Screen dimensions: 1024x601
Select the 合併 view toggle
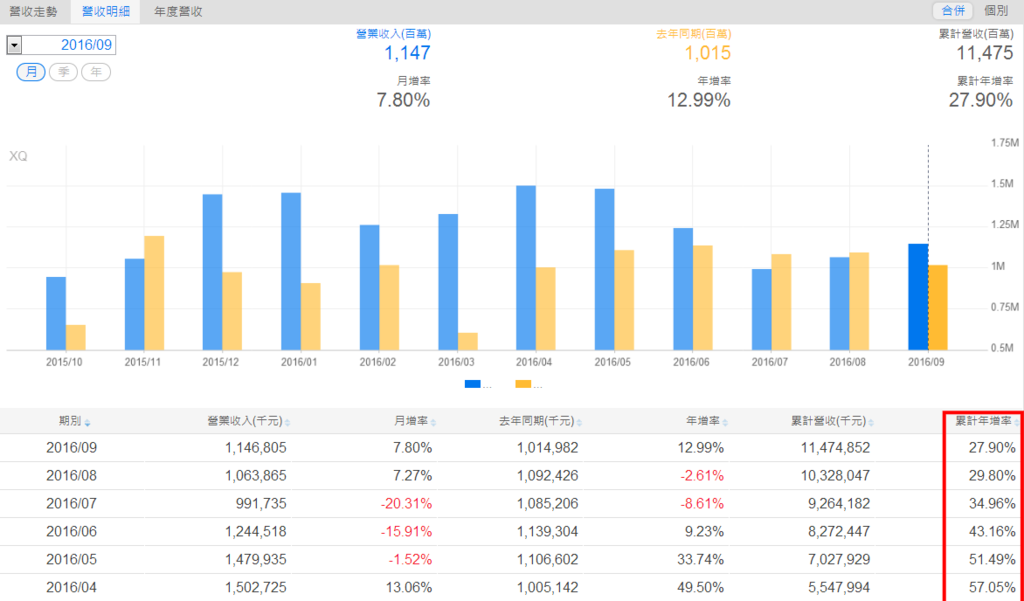point(953,10)
